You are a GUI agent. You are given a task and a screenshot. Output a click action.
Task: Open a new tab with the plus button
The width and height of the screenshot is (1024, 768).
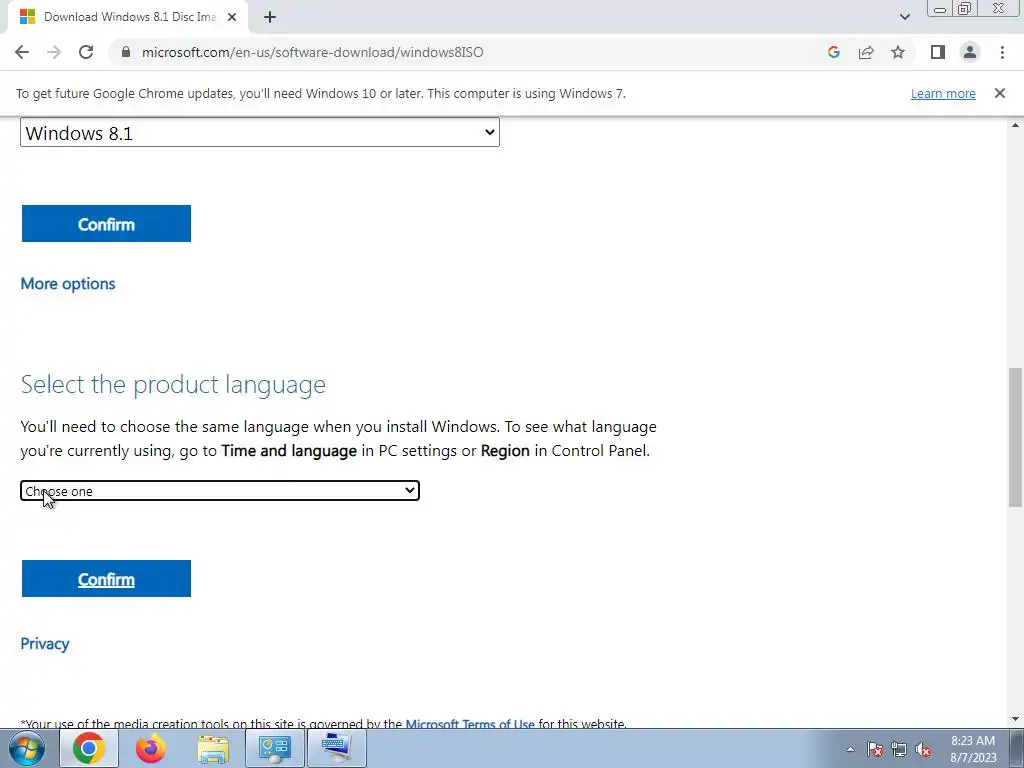270,17
